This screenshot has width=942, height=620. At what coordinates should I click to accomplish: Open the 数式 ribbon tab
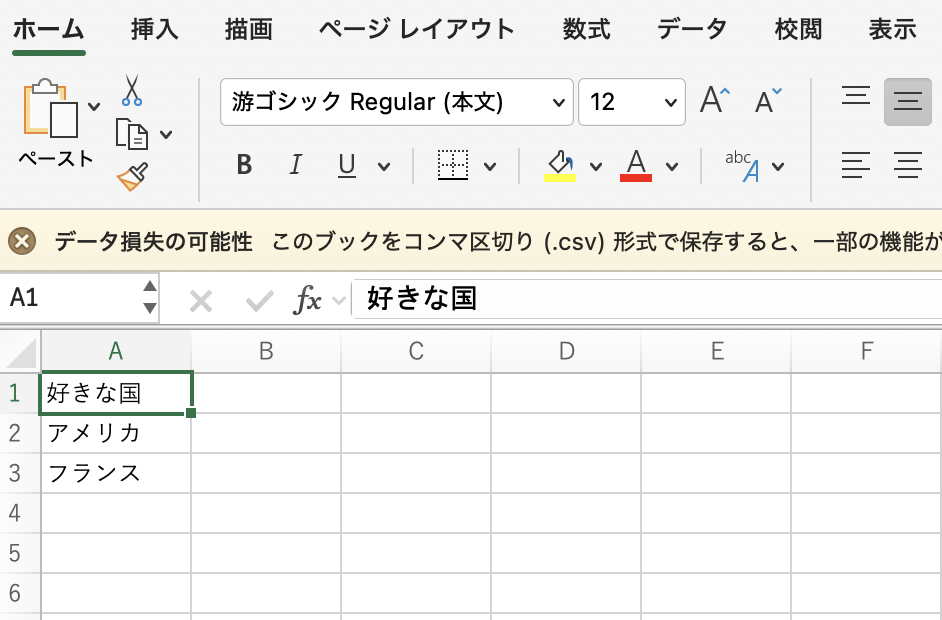pos(586,30)
